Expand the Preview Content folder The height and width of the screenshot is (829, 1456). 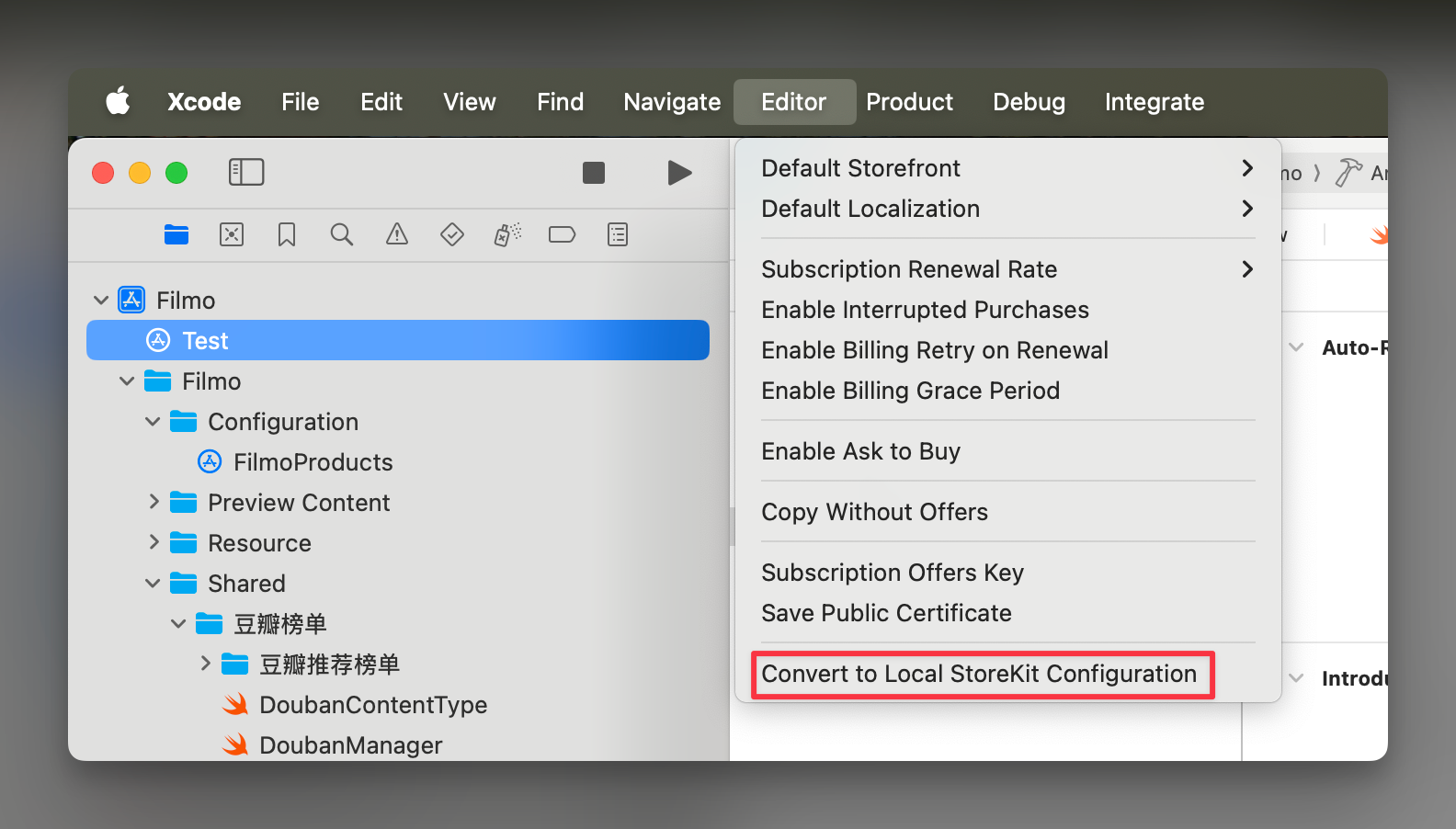[x=154, y=502]
